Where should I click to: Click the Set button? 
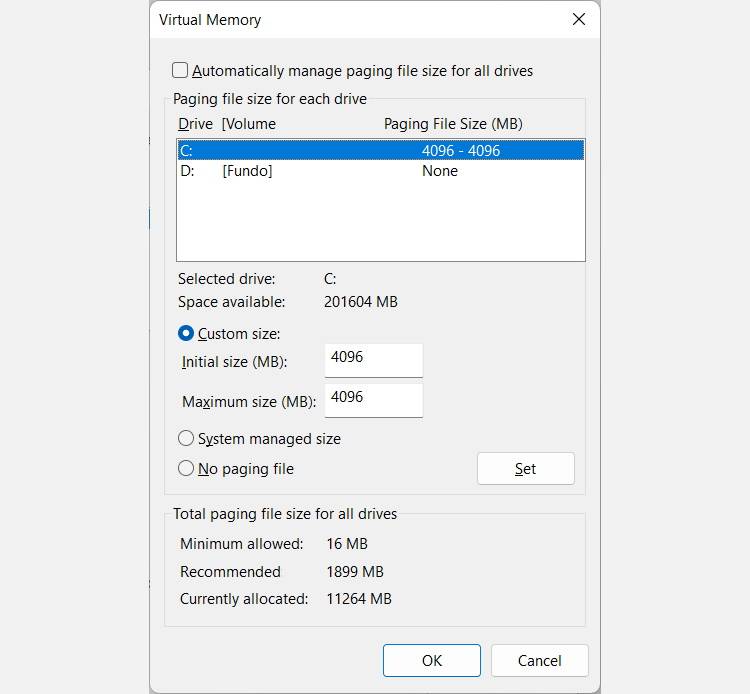[x=526, y=469]
